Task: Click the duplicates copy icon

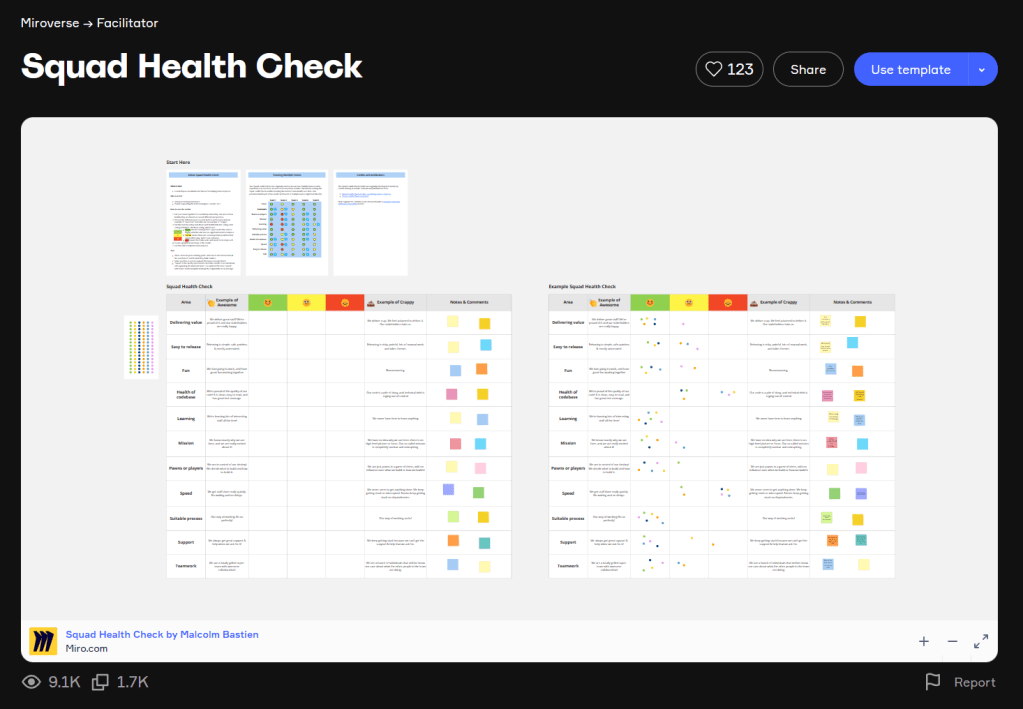Action: tap(99, 681)
